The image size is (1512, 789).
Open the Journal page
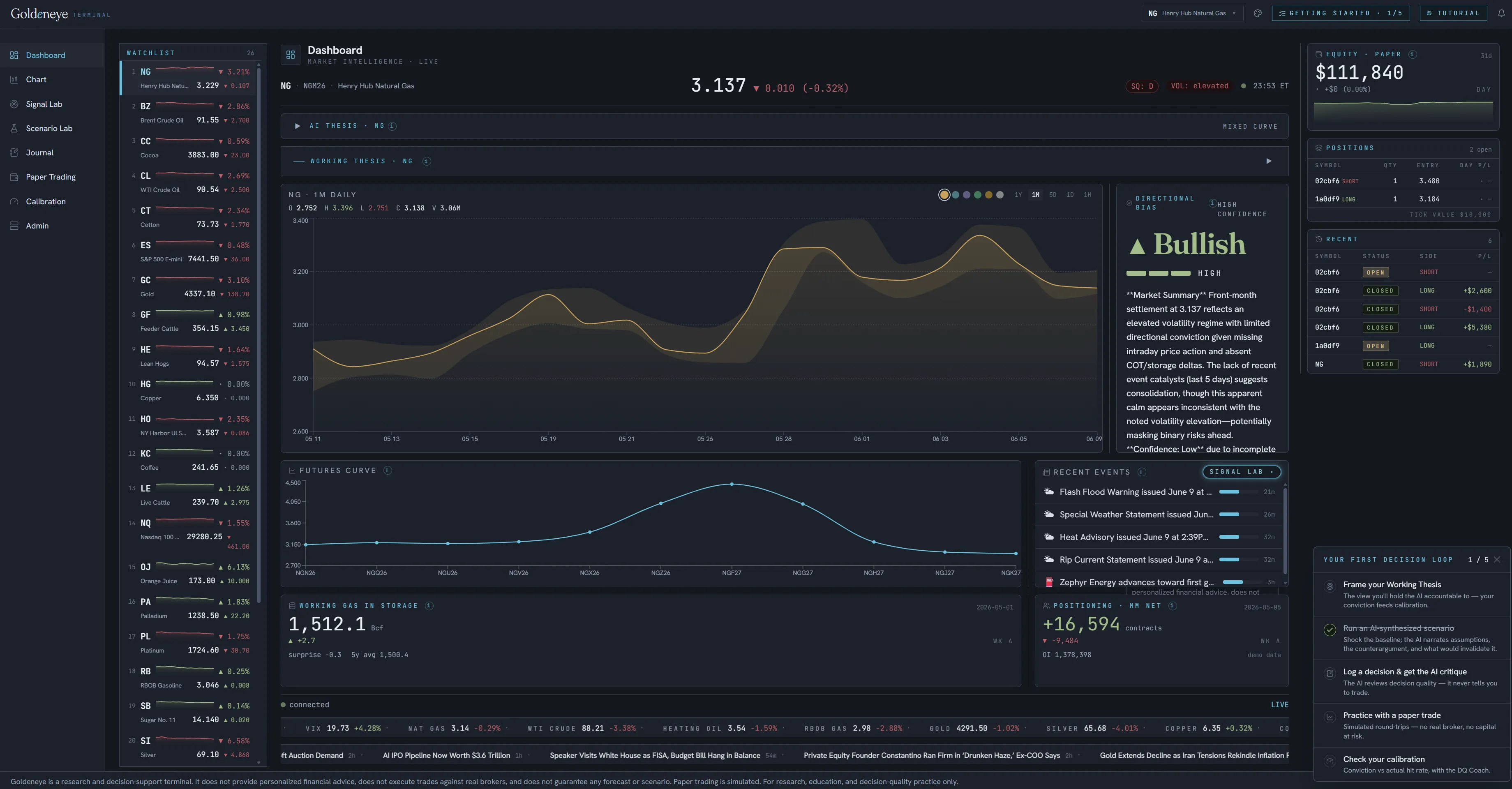point(52,152)
